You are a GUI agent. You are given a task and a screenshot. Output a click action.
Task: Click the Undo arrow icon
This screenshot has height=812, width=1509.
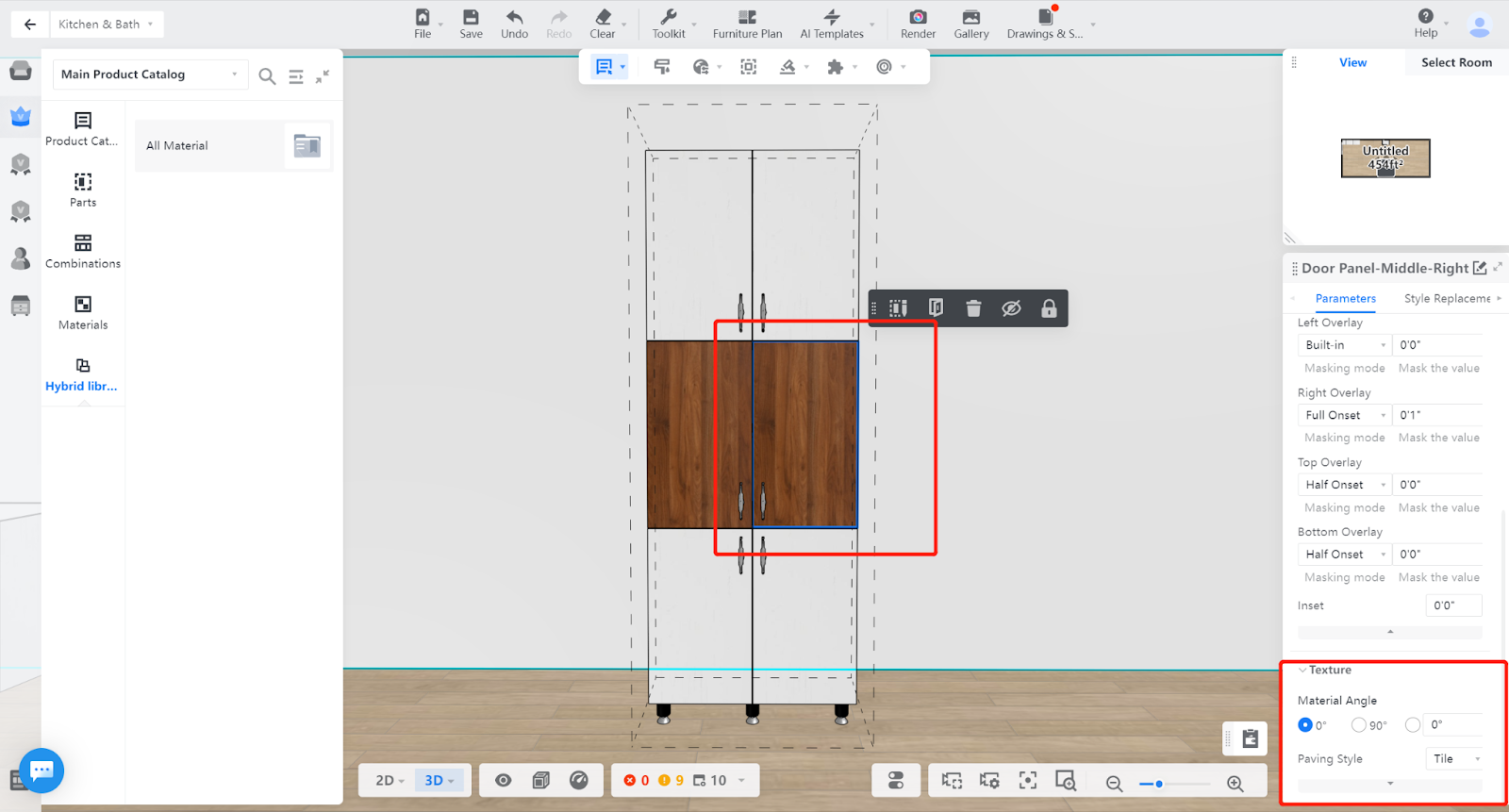(514, 18)
